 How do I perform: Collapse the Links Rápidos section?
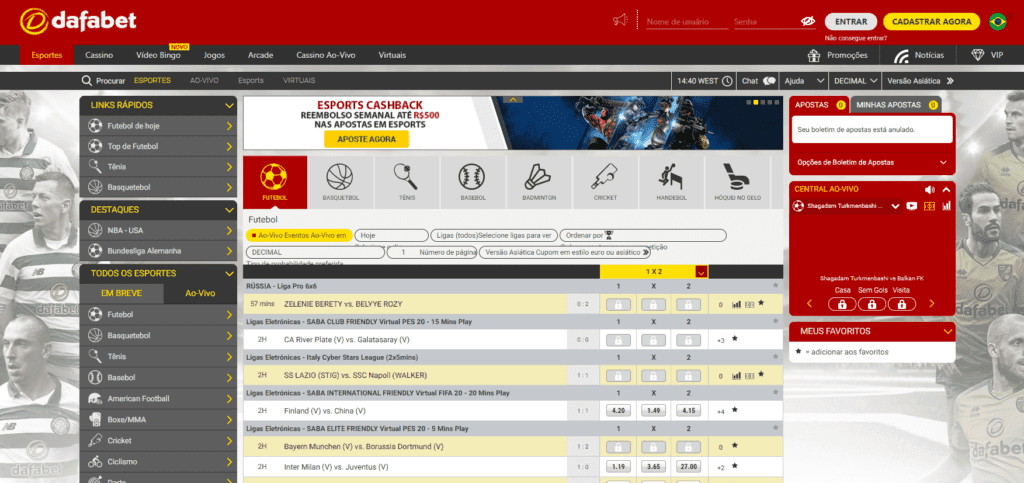(229, 105)
